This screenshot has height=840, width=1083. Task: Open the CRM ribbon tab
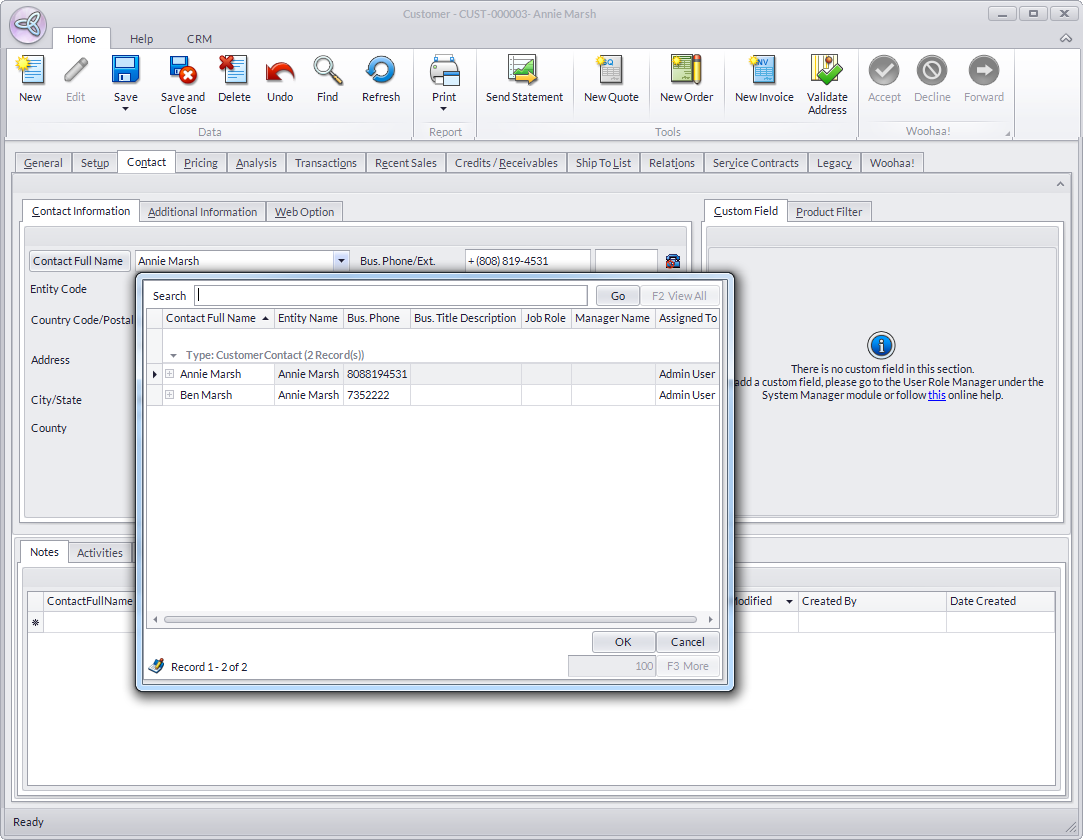pos(199,39)
